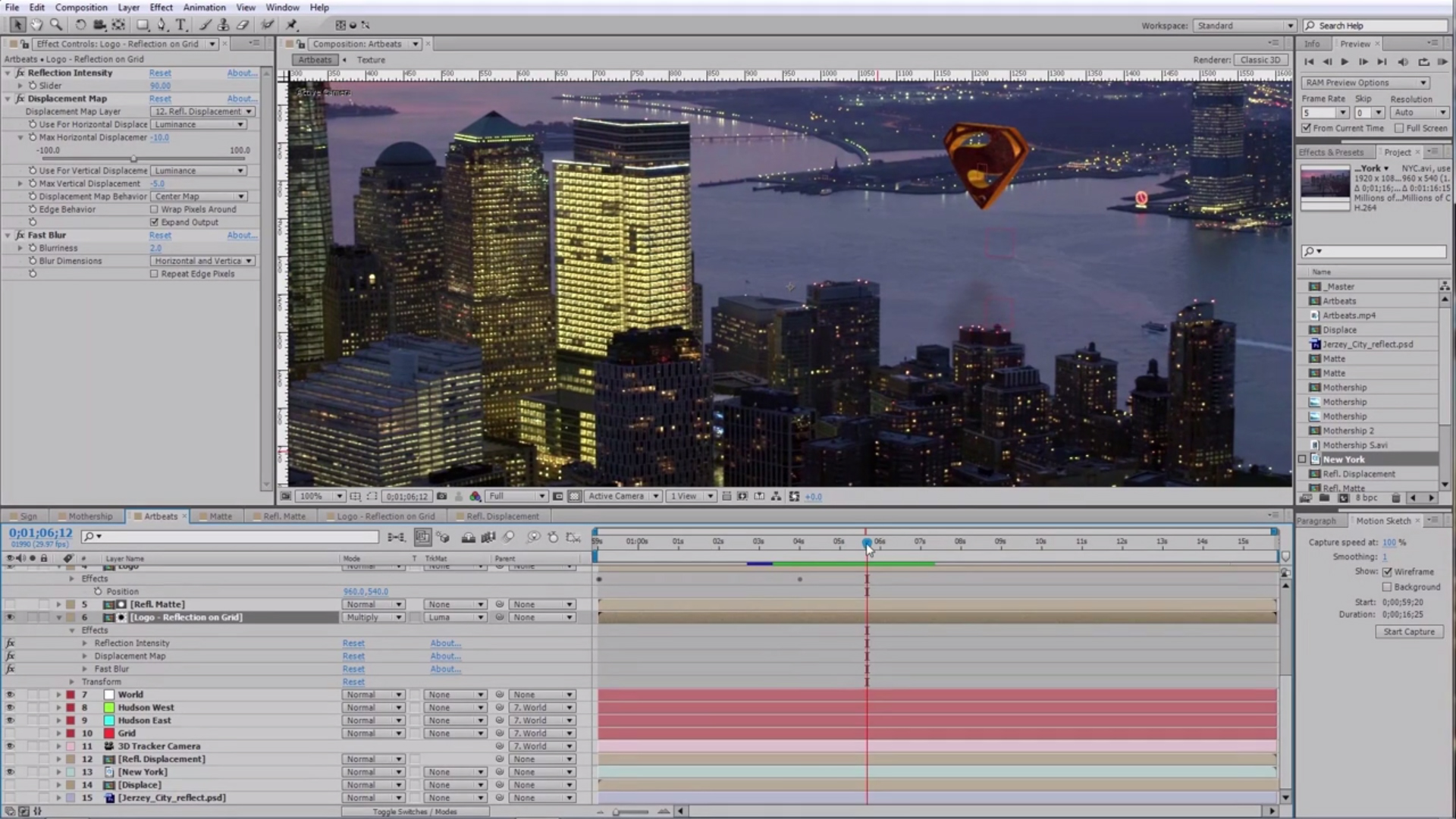Click Toggle Switches / Modes button
Viewport: 1456px width, 819px height.
415,811
